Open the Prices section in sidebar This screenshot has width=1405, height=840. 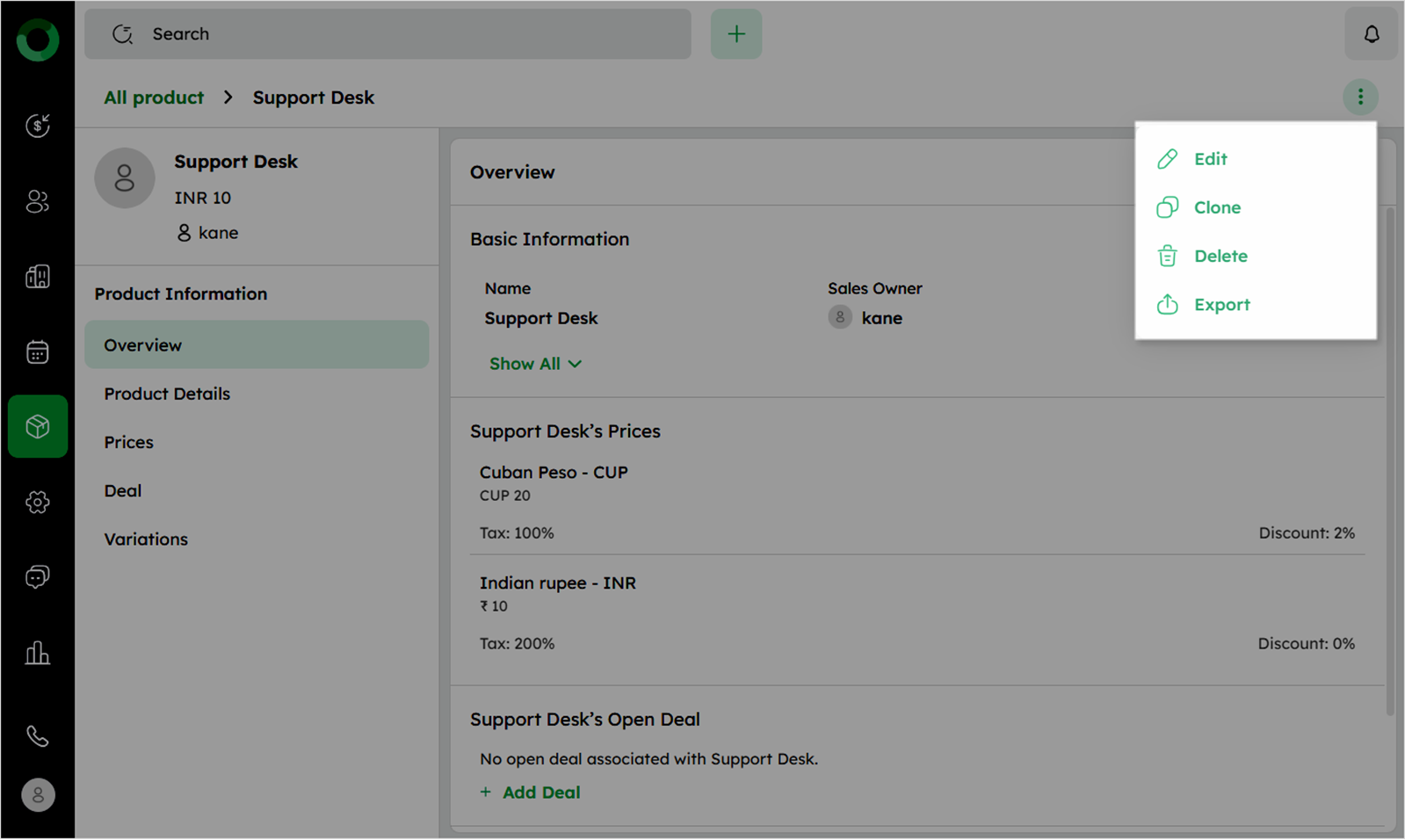point(129,442)
